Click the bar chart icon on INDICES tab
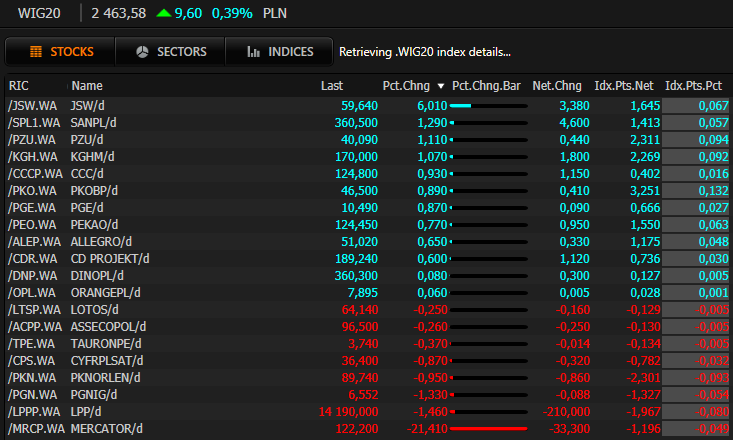 point(254,52)
